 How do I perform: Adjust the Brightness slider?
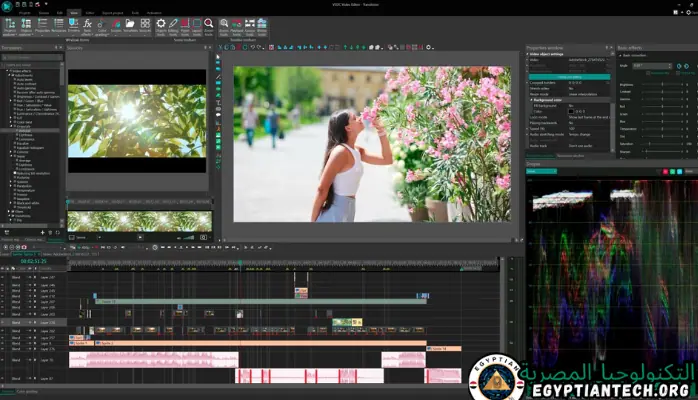[x=662, y=85]
